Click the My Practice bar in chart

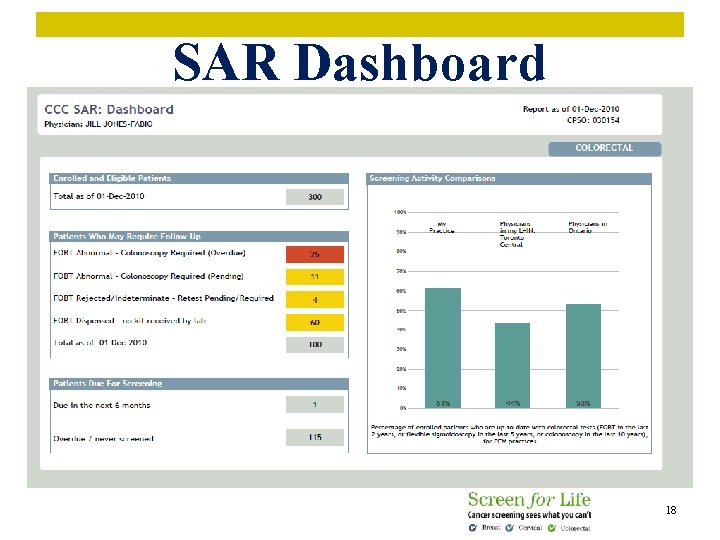pos(443,348)
